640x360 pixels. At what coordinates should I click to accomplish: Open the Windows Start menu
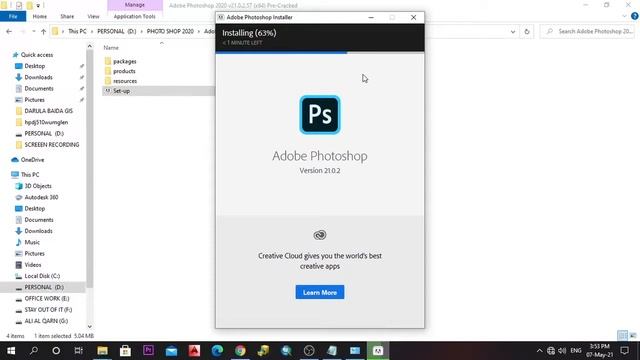[x=11, y=351]
